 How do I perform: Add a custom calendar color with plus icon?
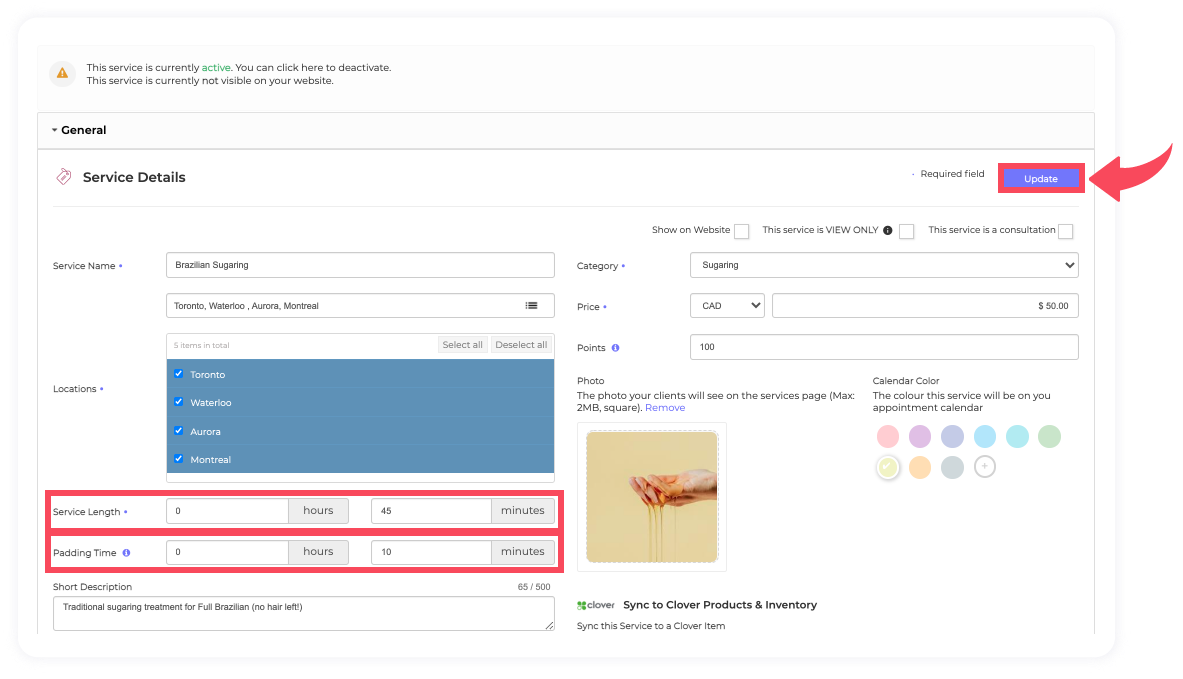[984, 467]
